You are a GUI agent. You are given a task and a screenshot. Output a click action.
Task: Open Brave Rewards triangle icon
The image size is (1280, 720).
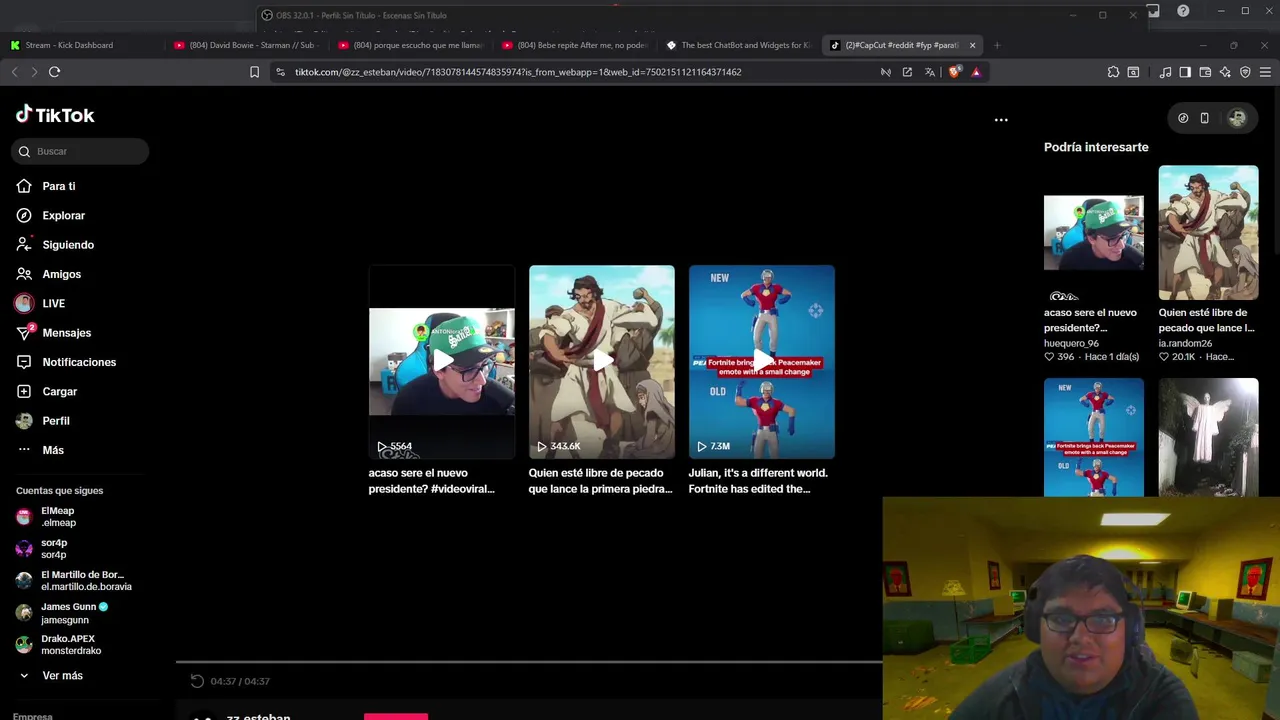click(x=976, y=72)
